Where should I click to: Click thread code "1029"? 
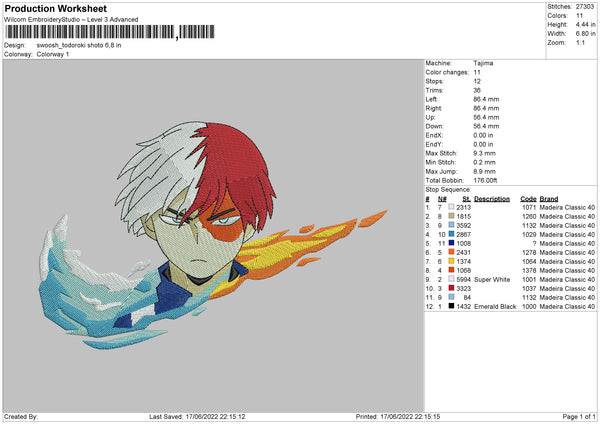coord(529,234)
